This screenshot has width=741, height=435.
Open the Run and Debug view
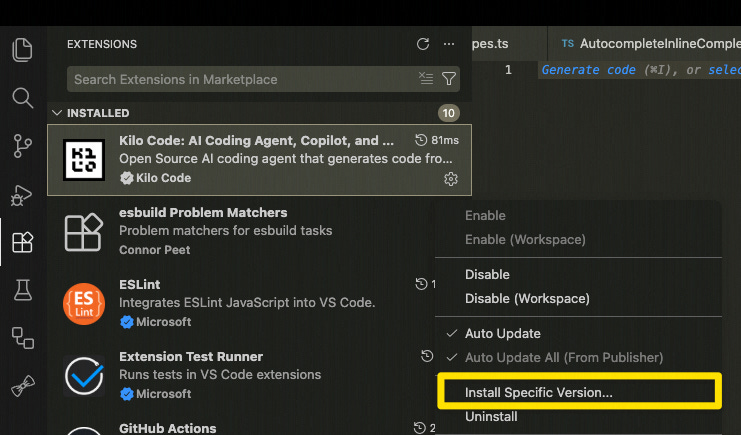[21, 195]
